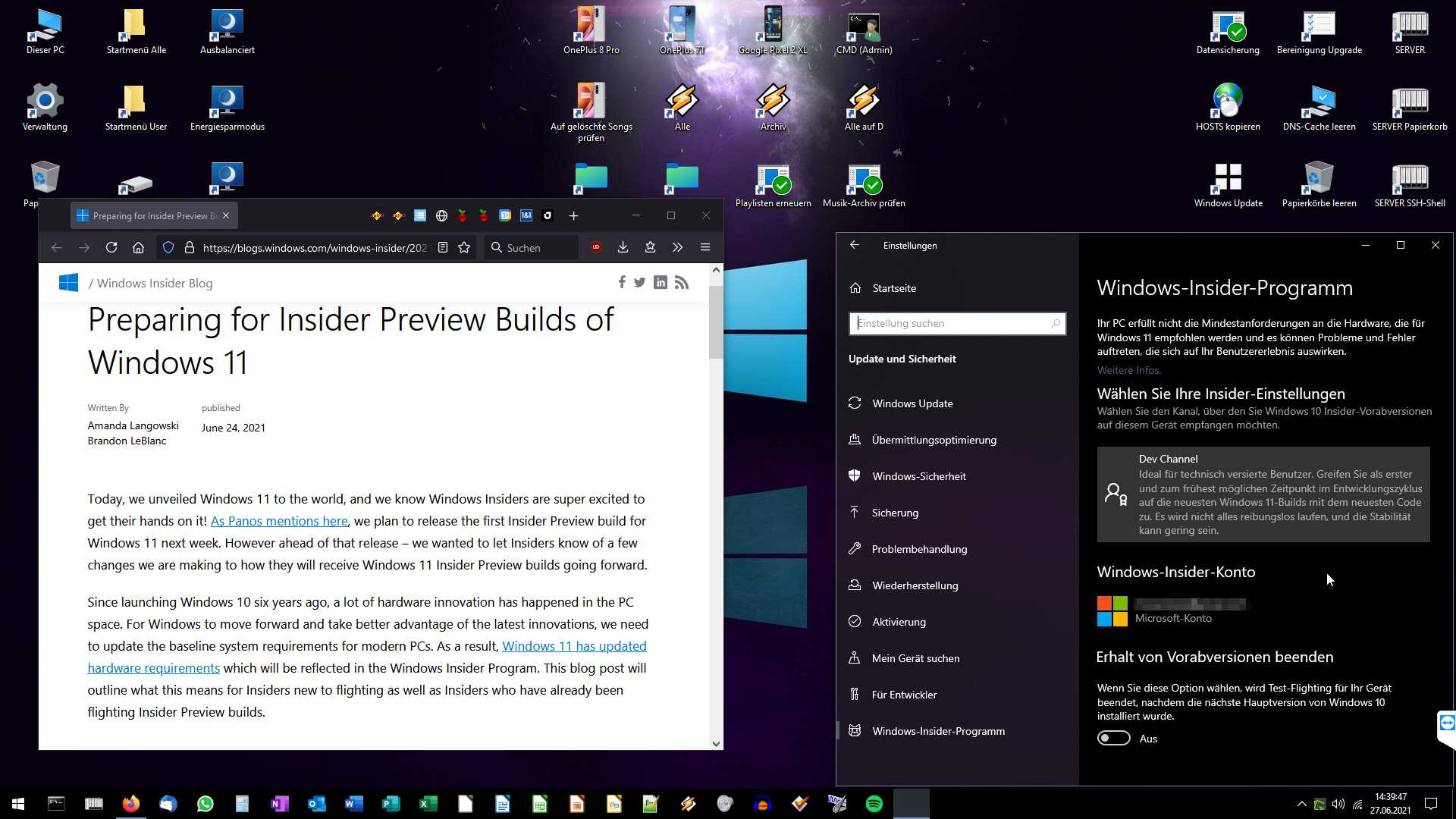Expand more tools chevron in Firefox toolbar
Screen dimensions: 1456x819
point(677,247)
